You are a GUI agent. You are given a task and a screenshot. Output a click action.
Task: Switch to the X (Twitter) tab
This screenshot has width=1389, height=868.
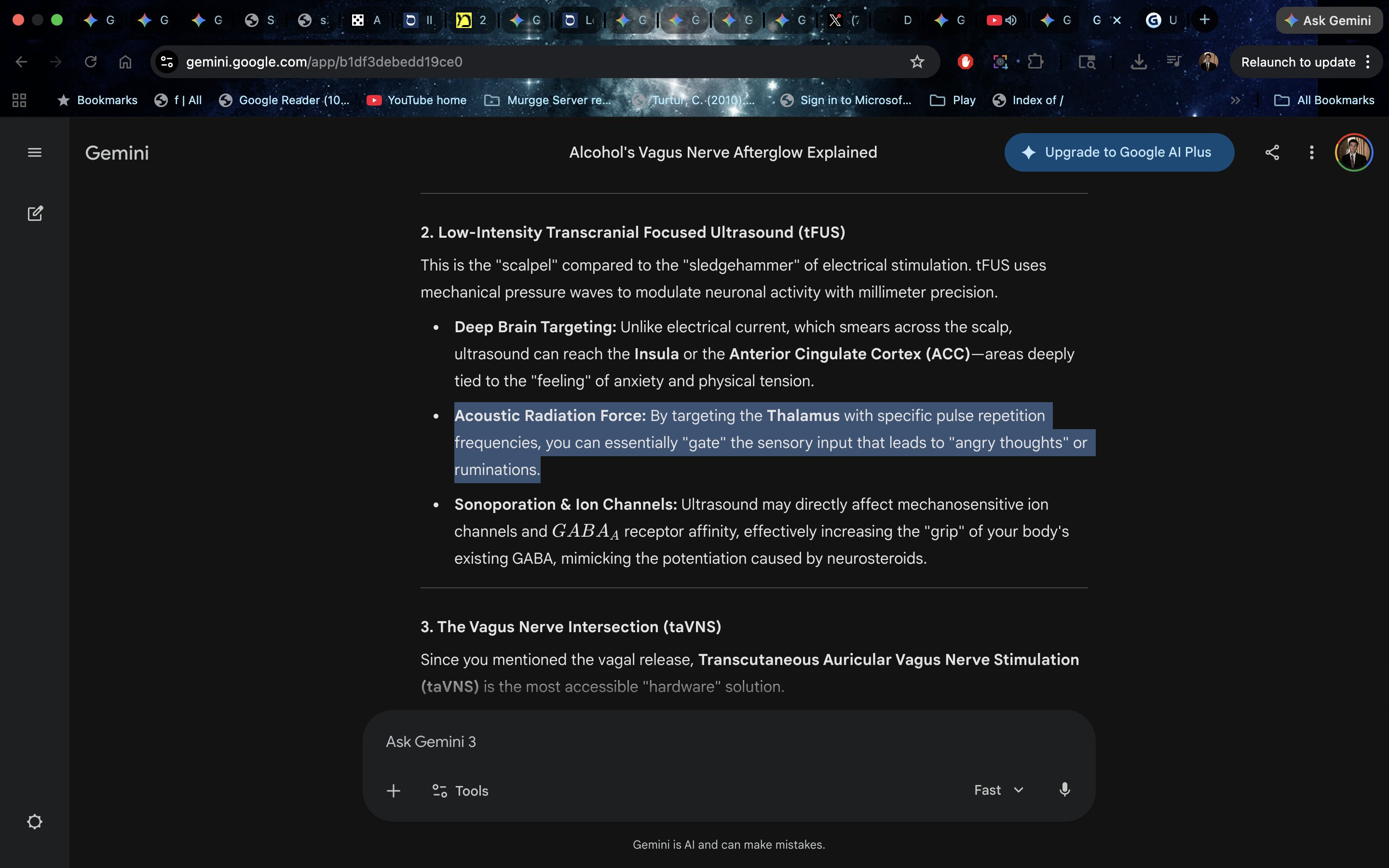[x=836, y=21]
